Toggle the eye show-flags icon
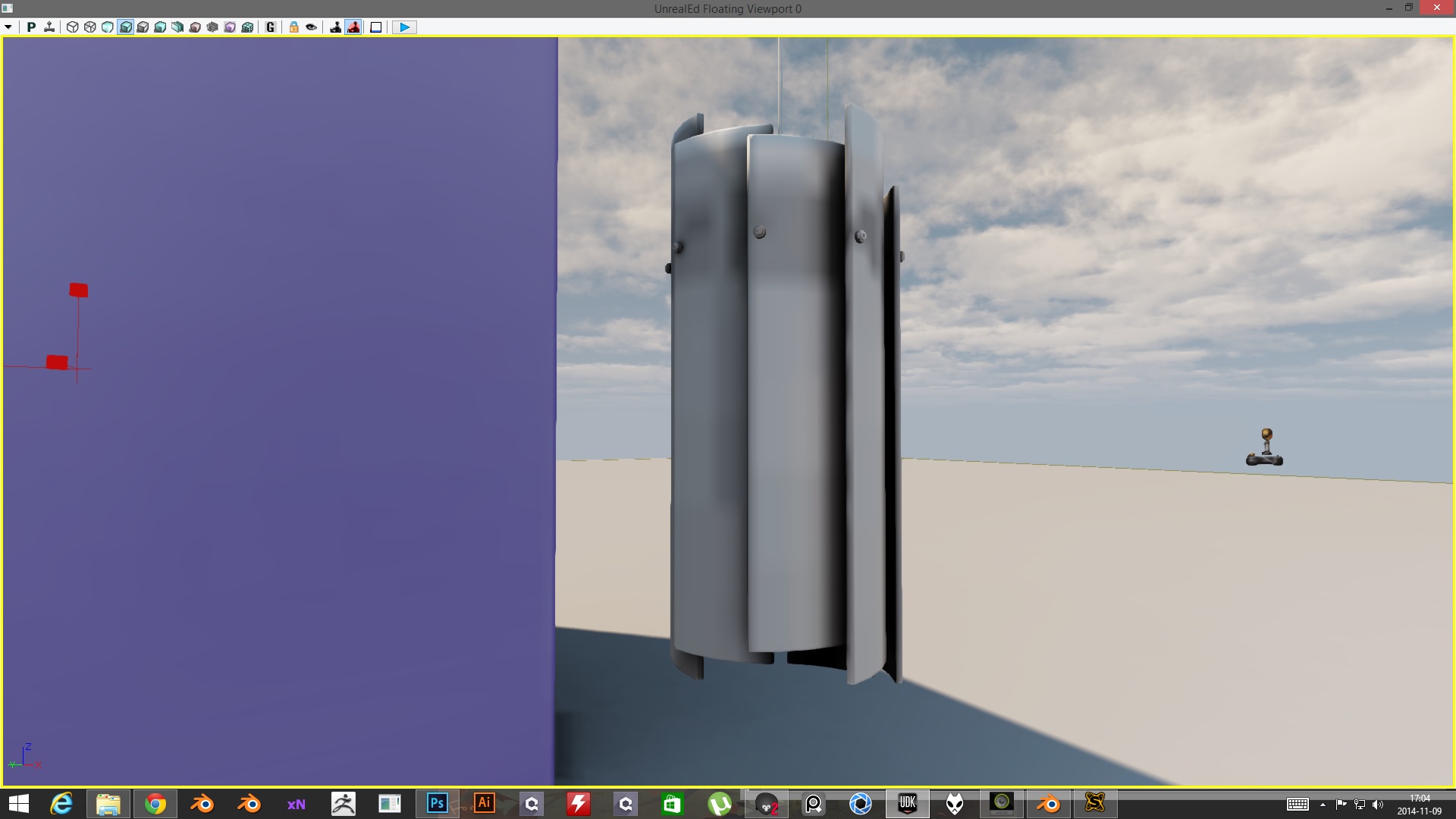 311,27
